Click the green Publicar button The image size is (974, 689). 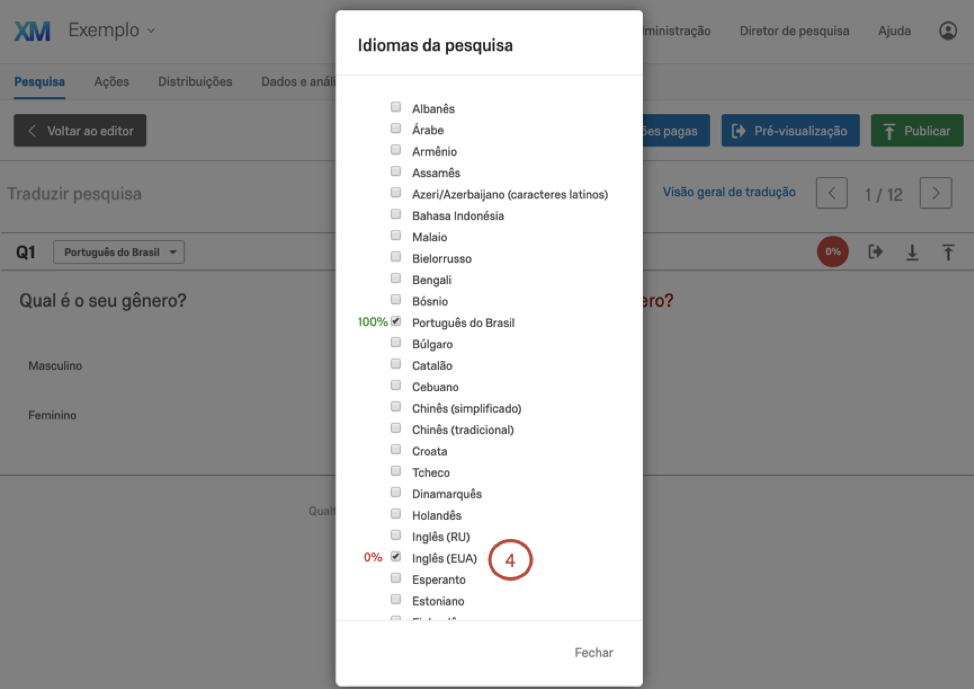point(917,131)
